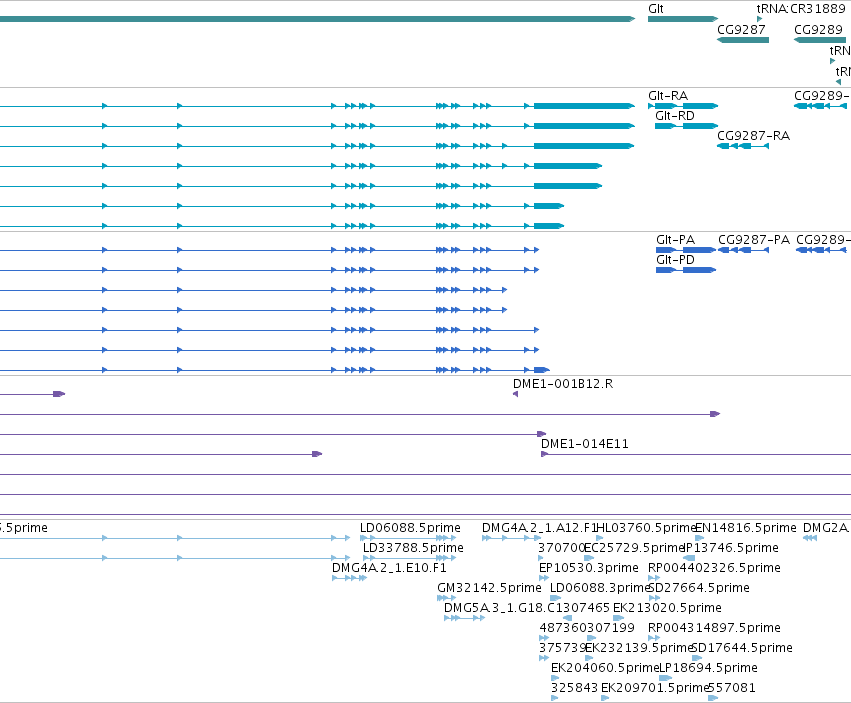Image resolution: width=851 pixels, height=703 pixels.
Task: Open the DMG4A.2_1.E10.F1 EST label
Action: coord(389,568)
